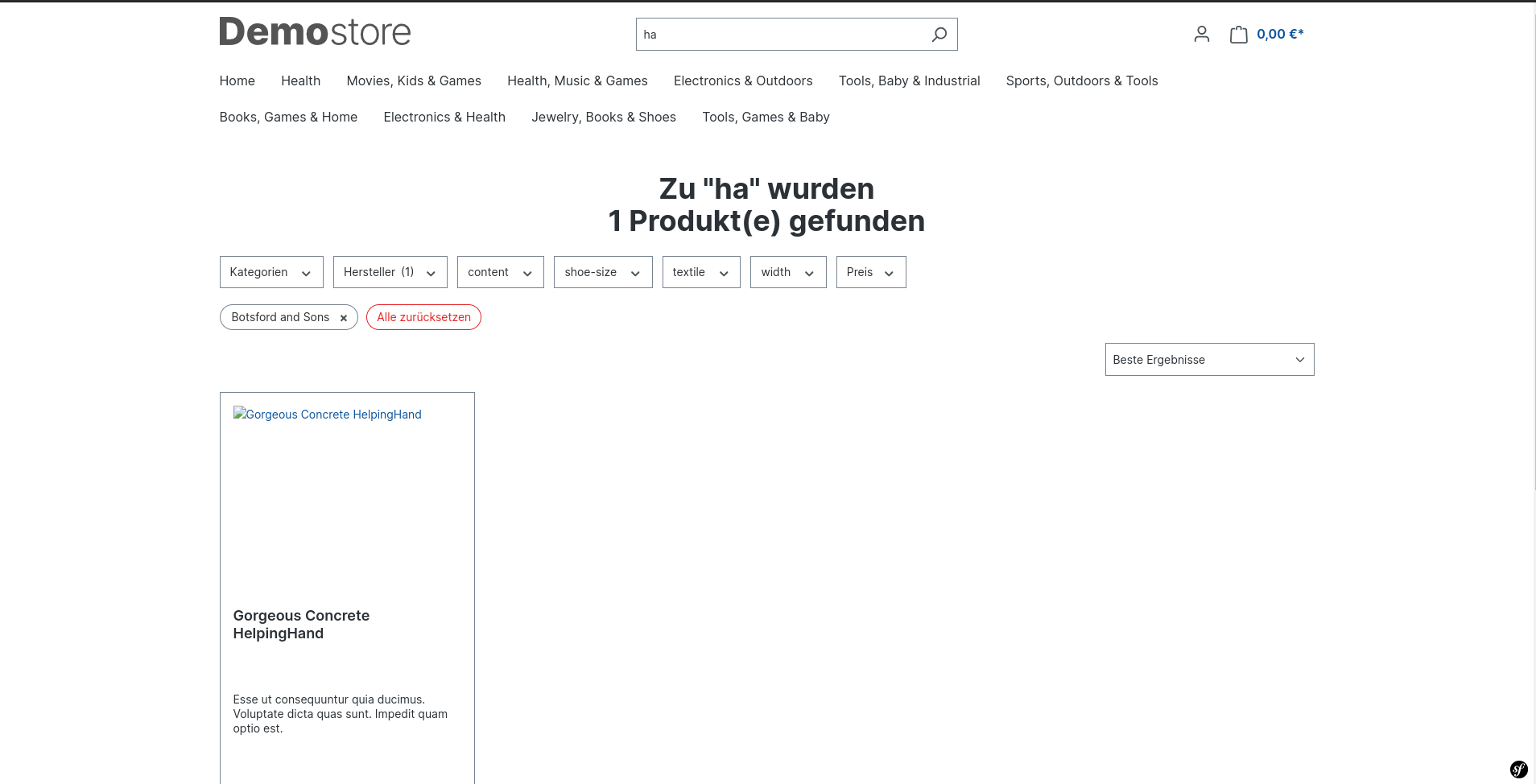Open Health, Music & Games category
The width and height of the screenshot is (1536, 784).
(577, 80)
